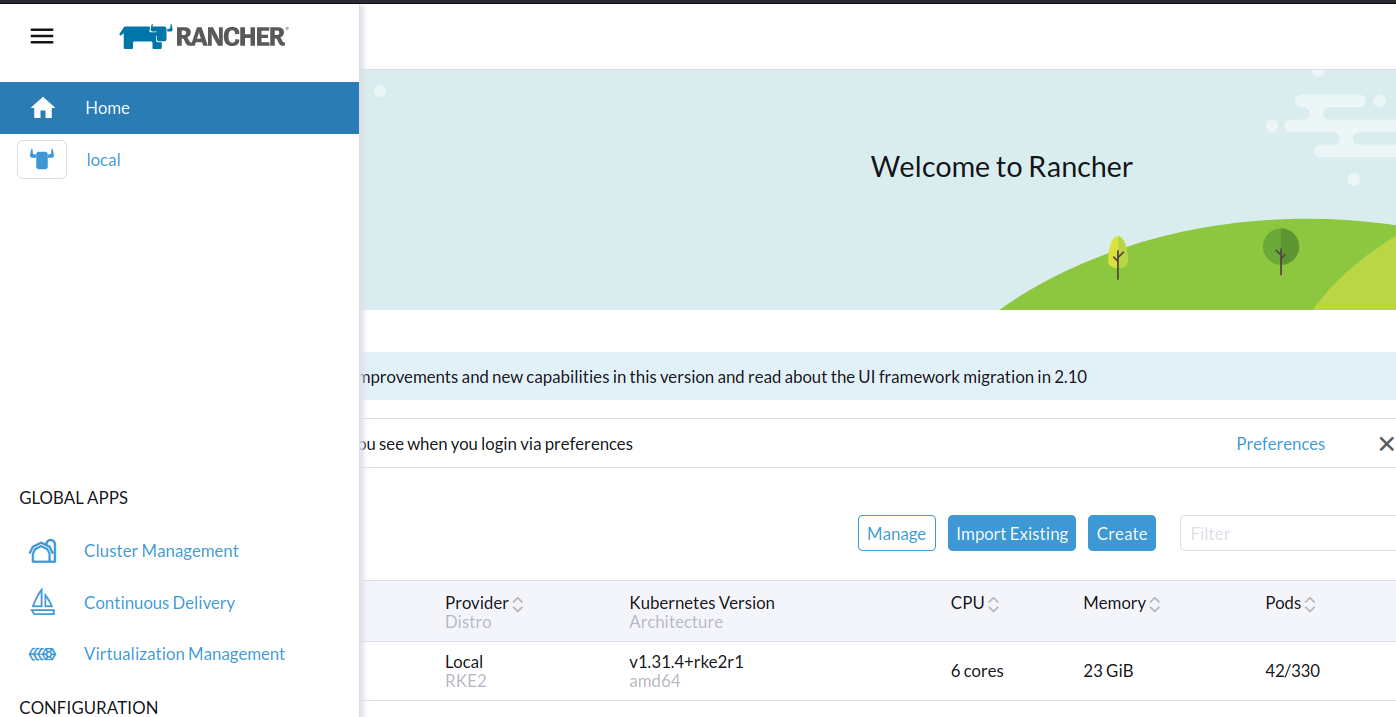Click the CONFIGURATION section label
The height and width of the screenshot is (717, 1396).
(89, 707)
